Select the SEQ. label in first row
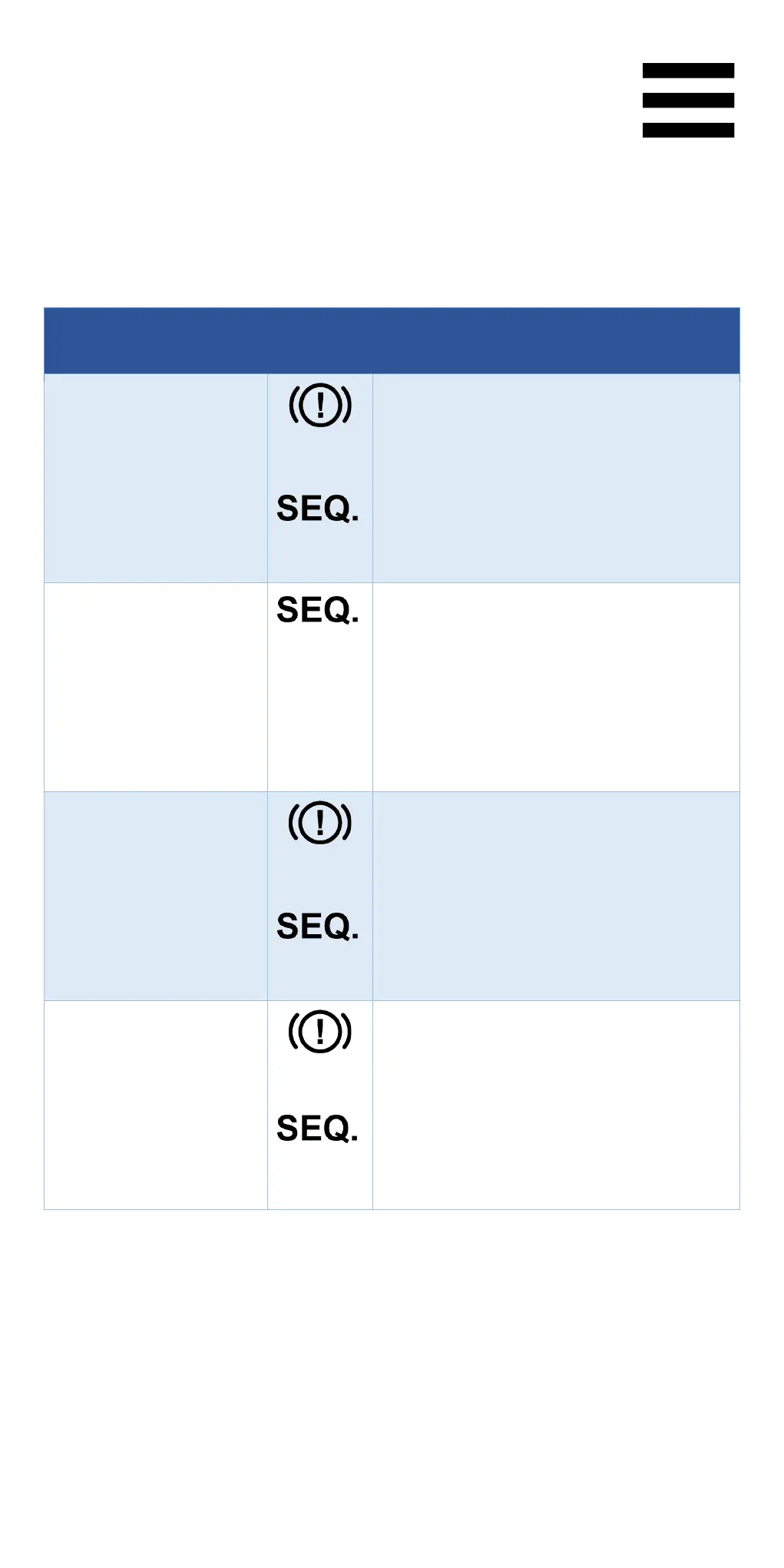The width and height of the screenshot is (784, 1568). (x=318, y=509)
